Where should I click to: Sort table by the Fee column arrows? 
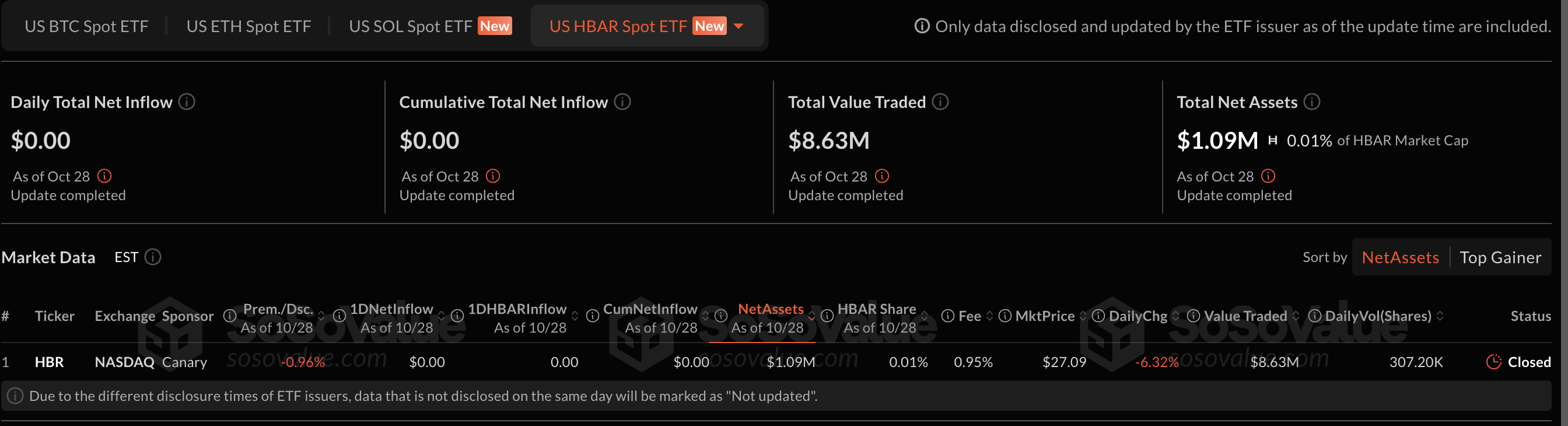point(990,316)
